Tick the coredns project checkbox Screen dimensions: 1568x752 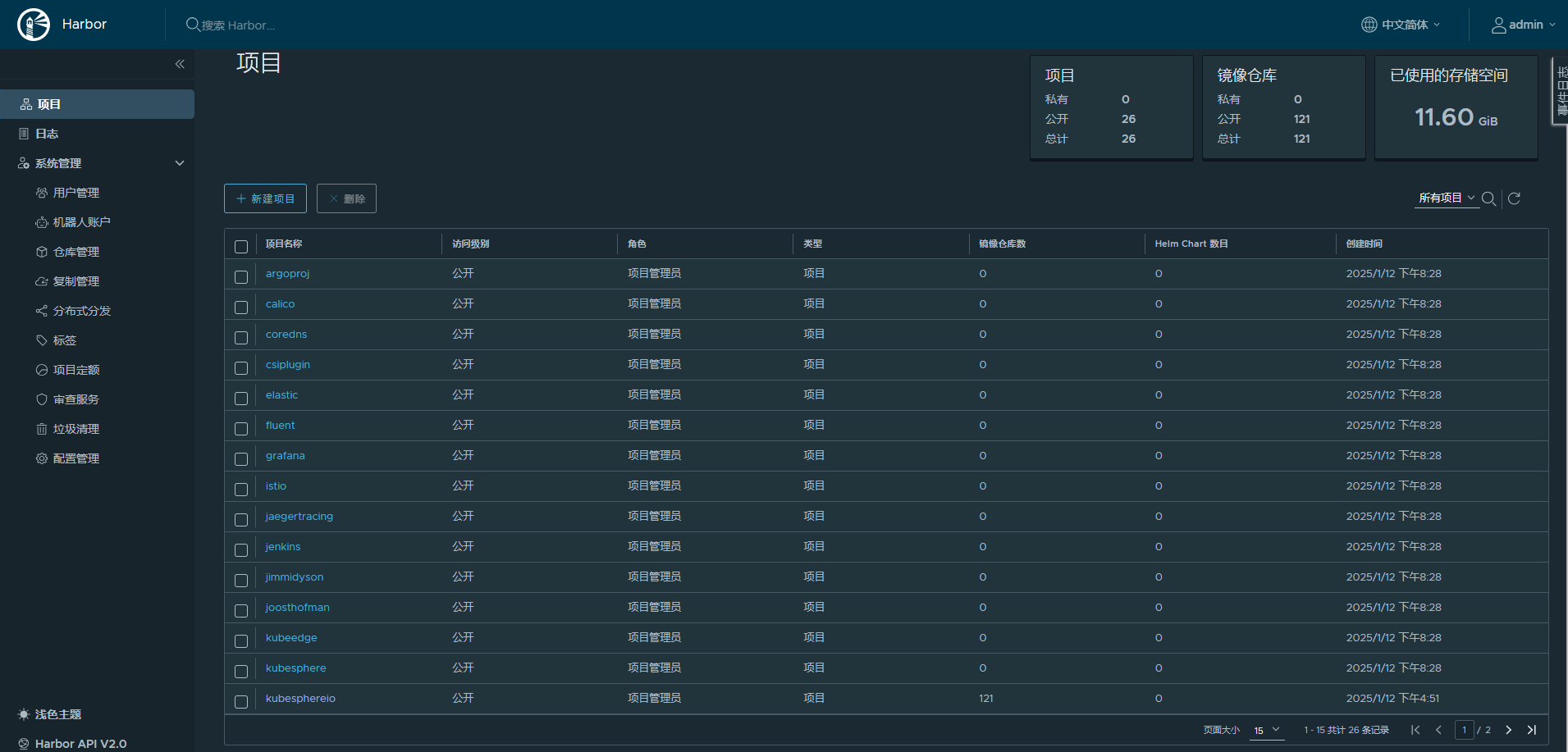click(241, 338)
